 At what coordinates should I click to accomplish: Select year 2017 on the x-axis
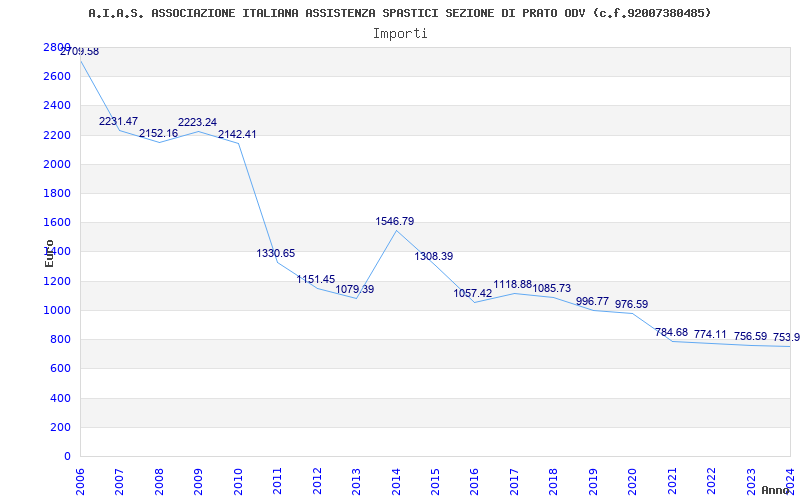coord(514,482)
